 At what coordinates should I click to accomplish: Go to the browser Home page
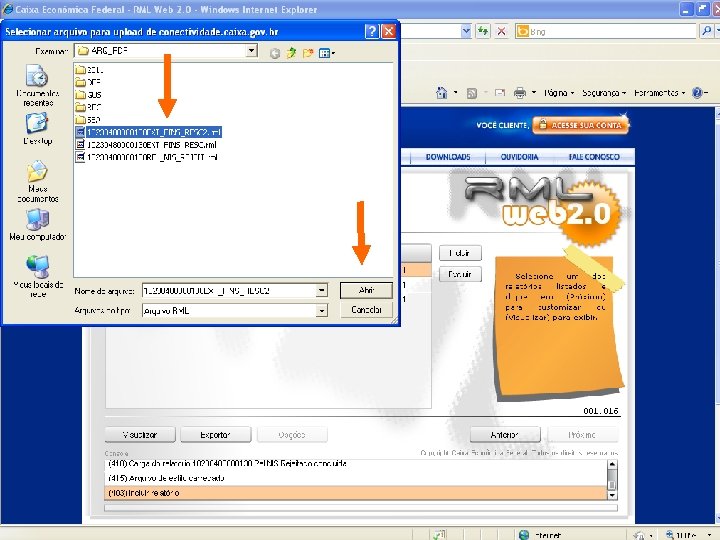click(x=441, y=93)
